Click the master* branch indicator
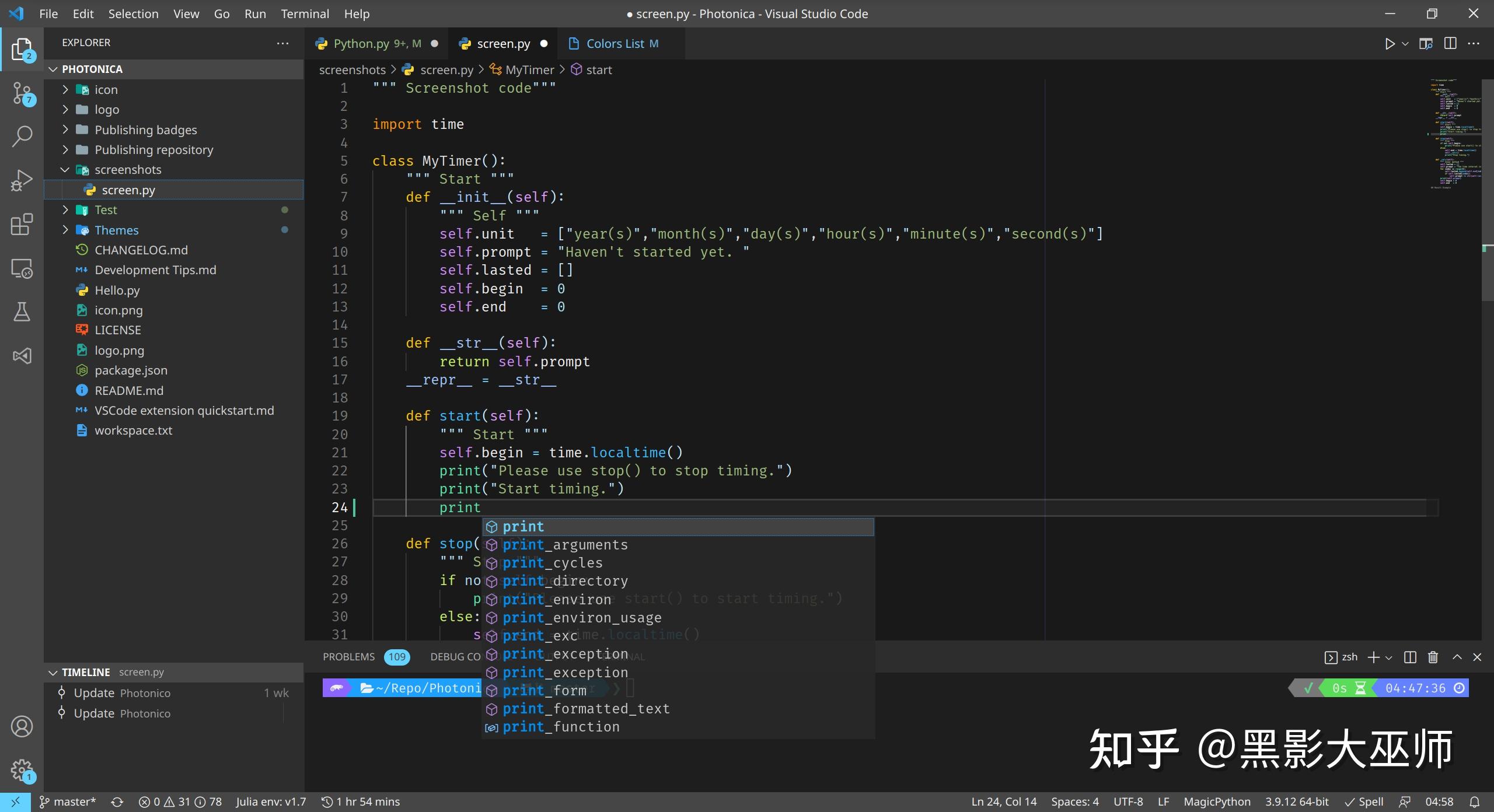The height and width of the screenshot is (812, 1494). [67, 801]
